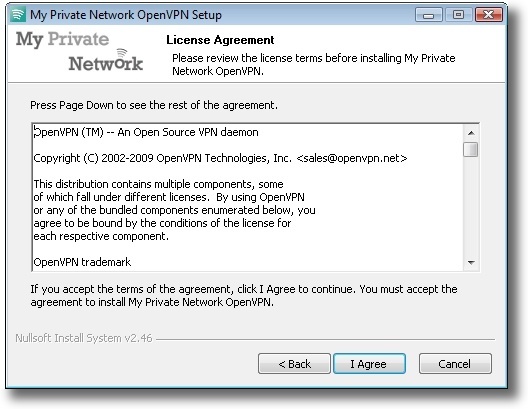Open the green wifi icon system menu
The height and width of the screenshot is (409, 528).
coord(18,15)
